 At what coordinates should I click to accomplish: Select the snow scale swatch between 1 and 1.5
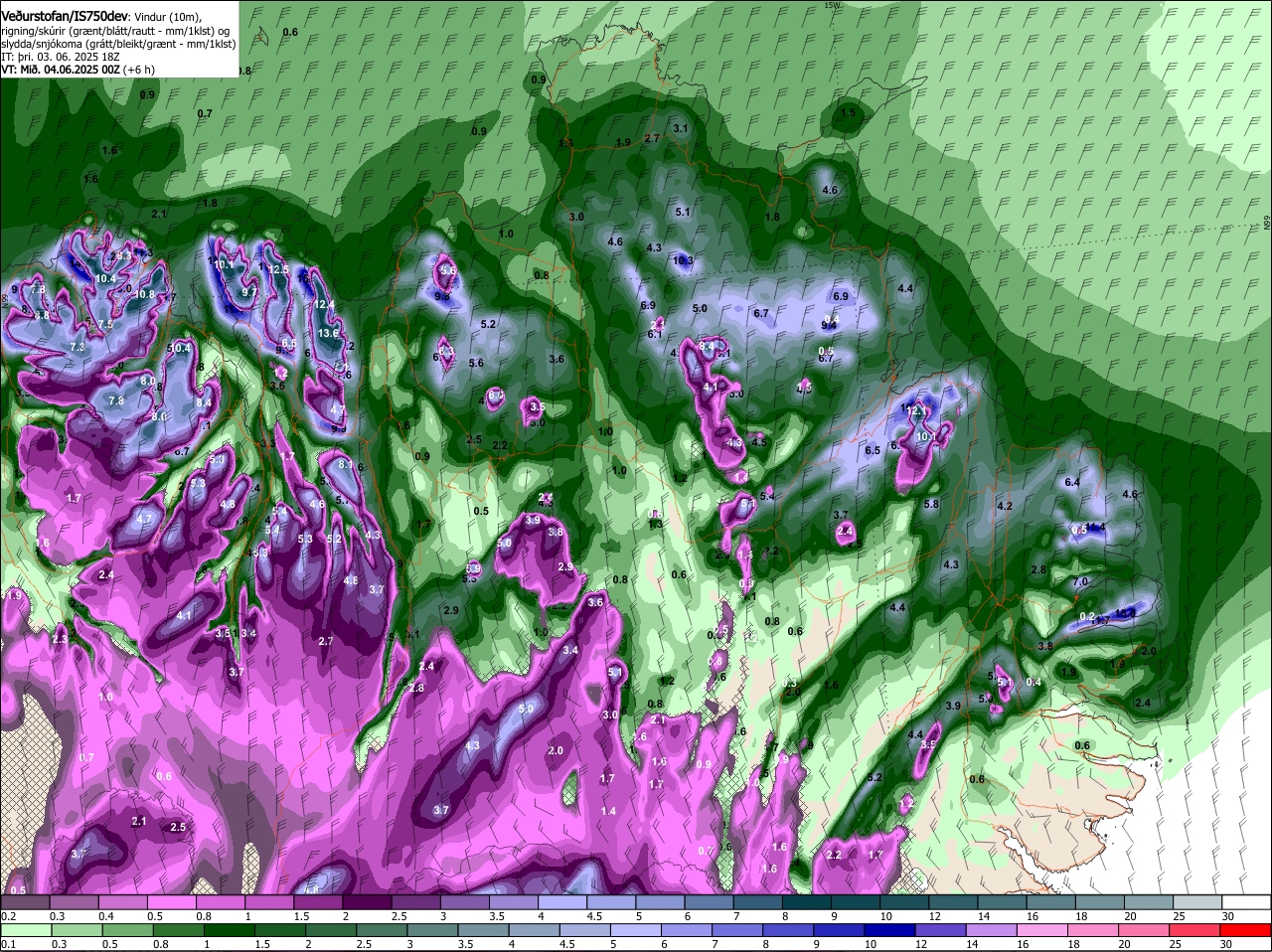(268, 902)
